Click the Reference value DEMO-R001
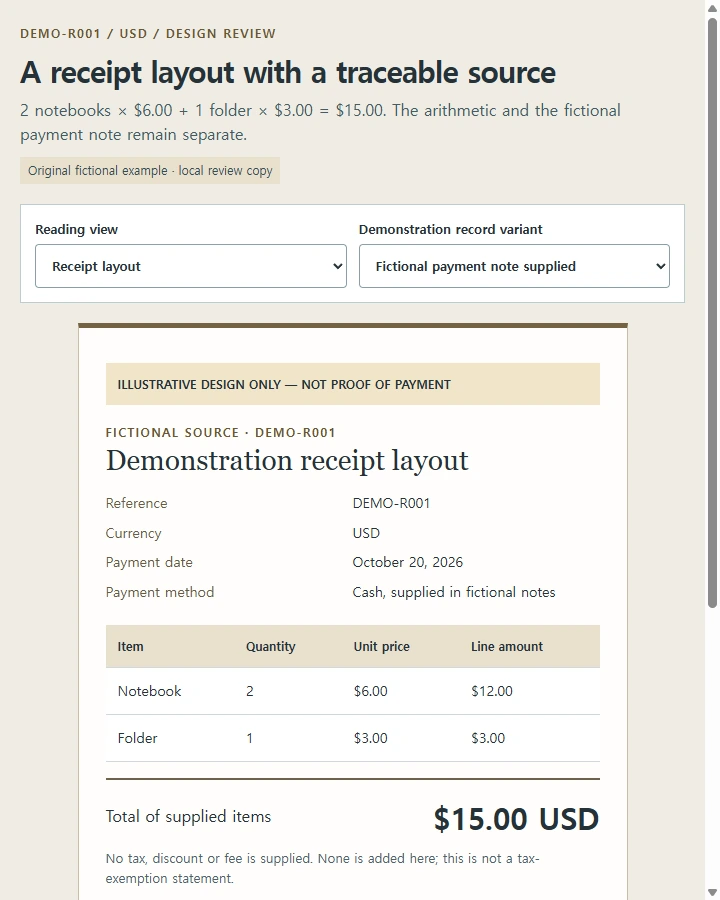Screen dimensions: 720x900 (x=391, y=503)
